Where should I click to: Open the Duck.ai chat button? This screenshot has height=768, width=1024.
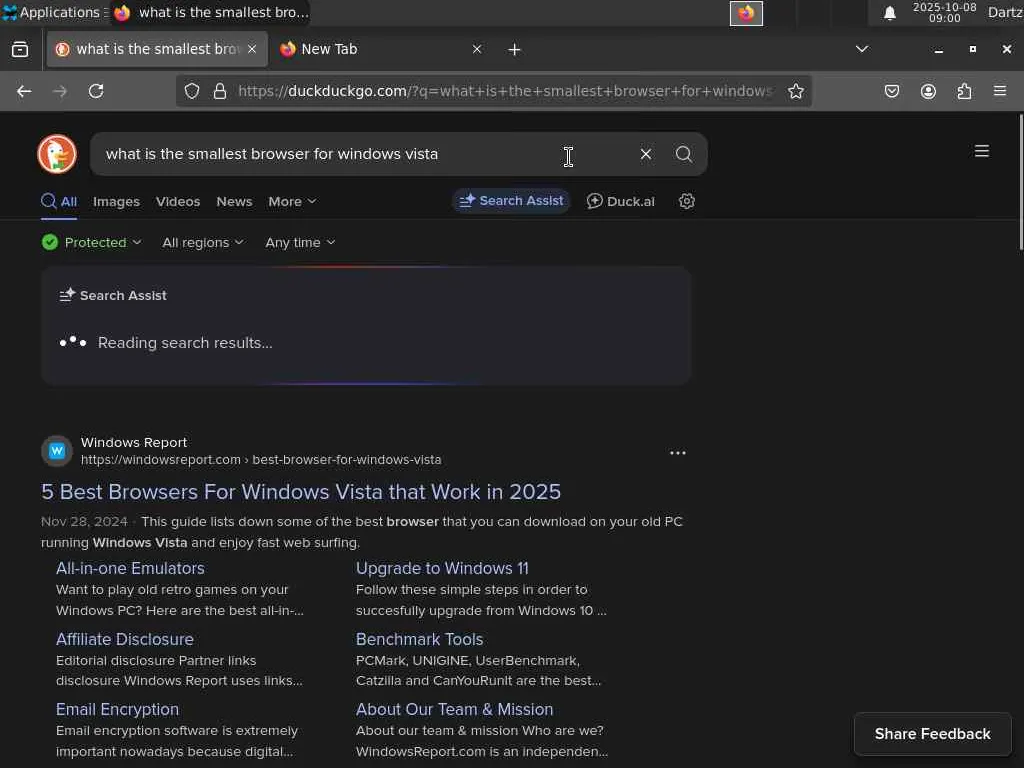point(620,201)
